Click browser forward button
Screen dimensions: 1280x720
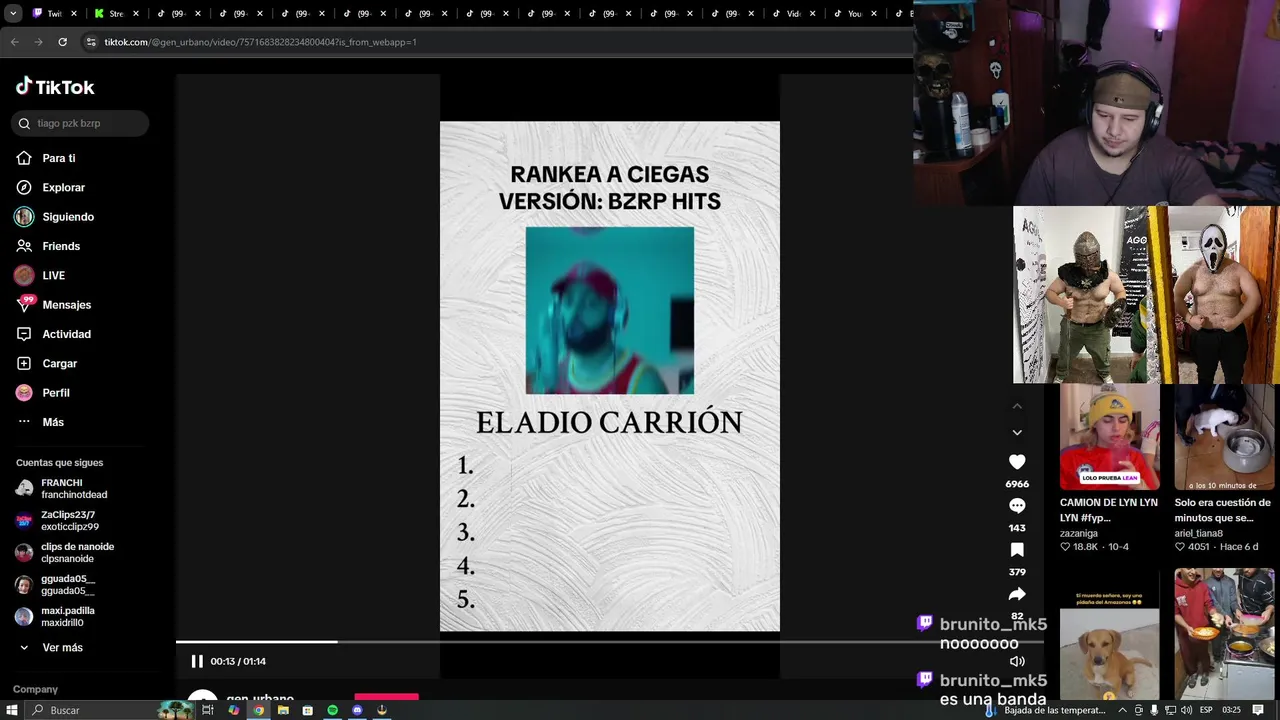[38, 42]
